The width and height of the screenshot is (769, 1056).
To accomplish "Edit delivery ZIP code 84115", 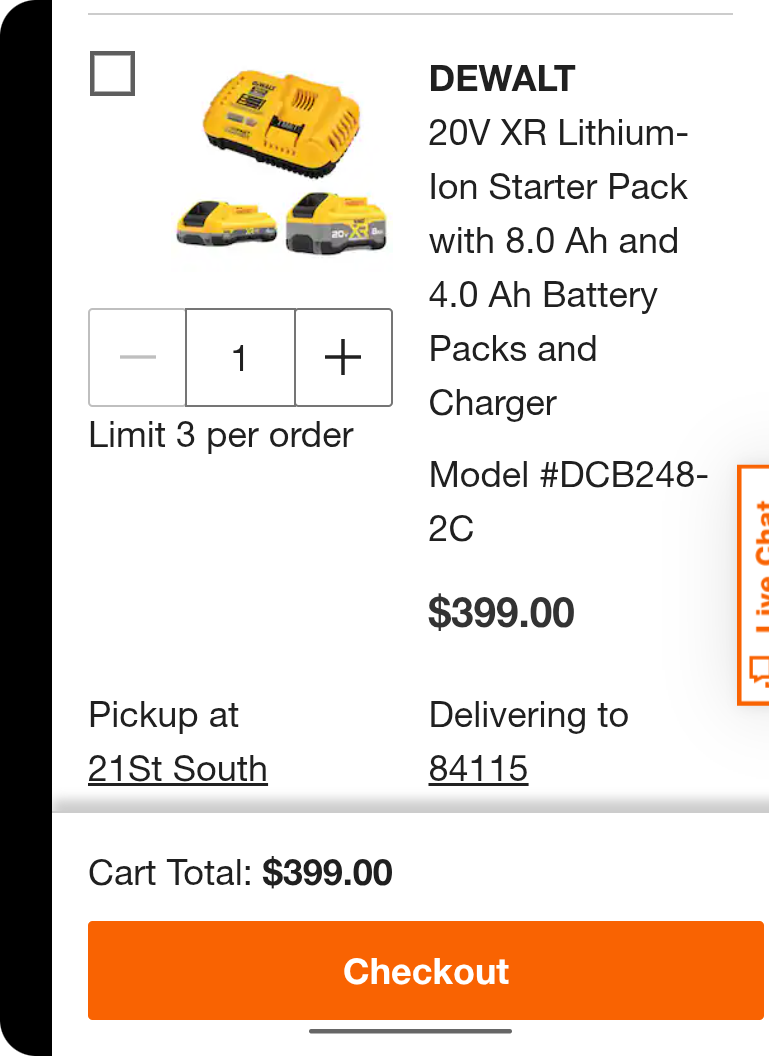I will (x=478, y=769).
